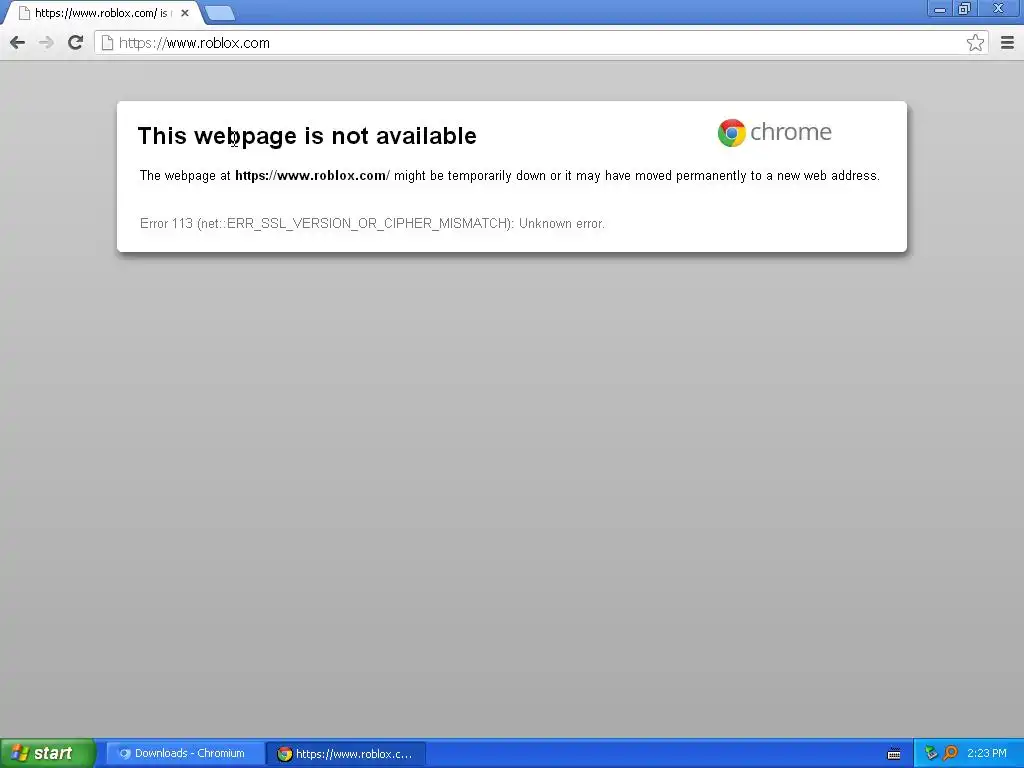The image size is (1024, 768).
Task: Click the 2:23 PM clock
Action: (x=987, y=754)
